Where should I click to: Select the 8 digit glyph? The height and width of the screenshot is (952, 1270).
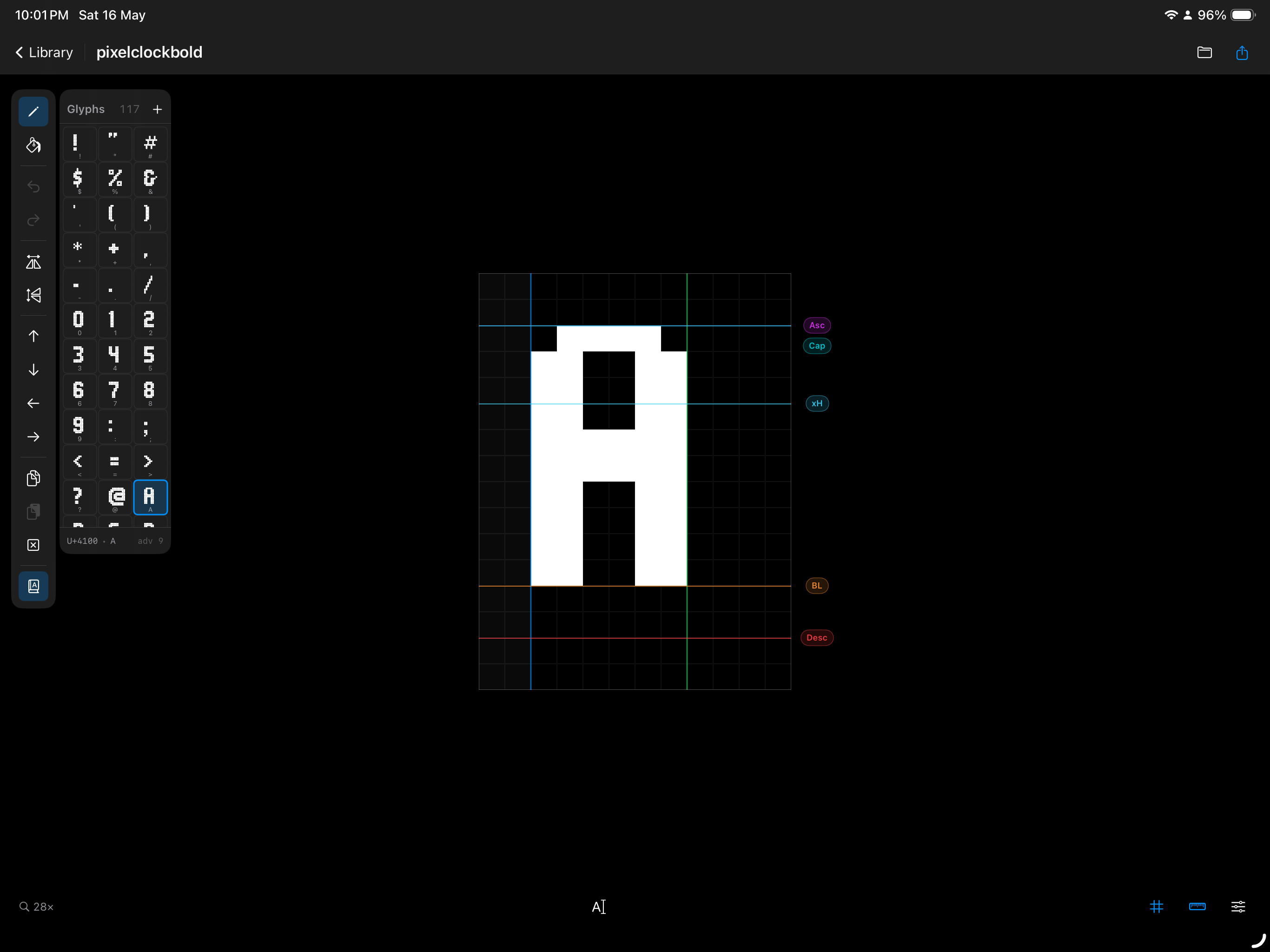click(151, 391)
